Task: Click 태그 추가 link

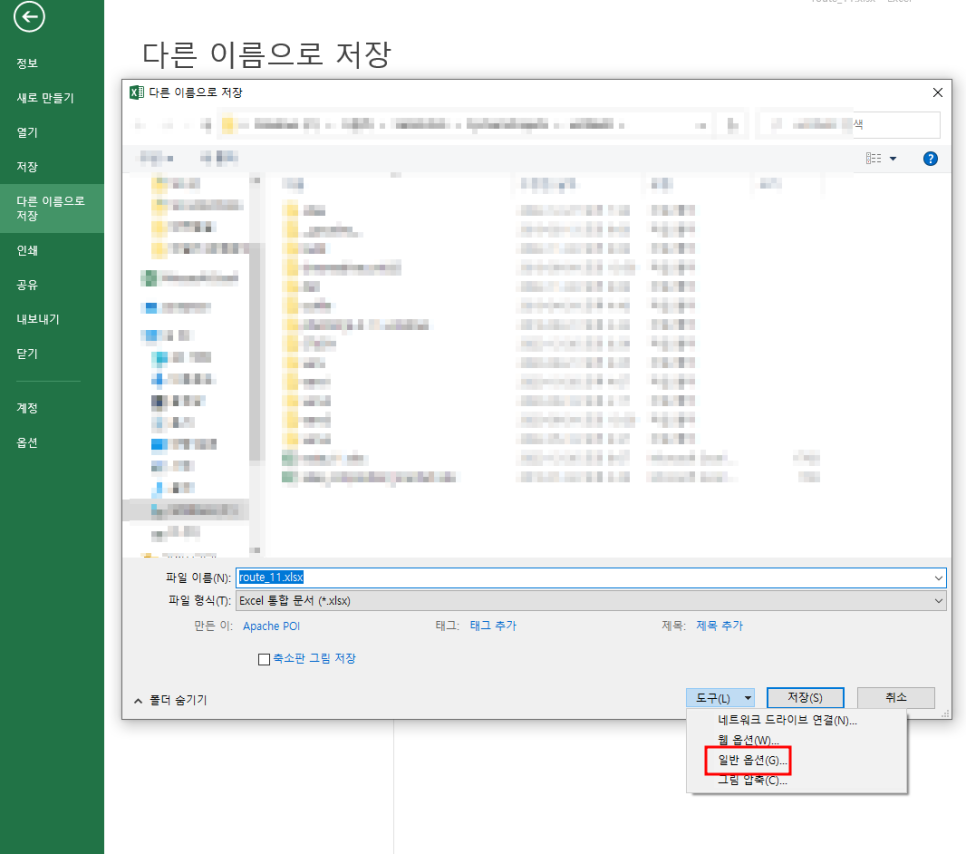Action: pos(493,625)
